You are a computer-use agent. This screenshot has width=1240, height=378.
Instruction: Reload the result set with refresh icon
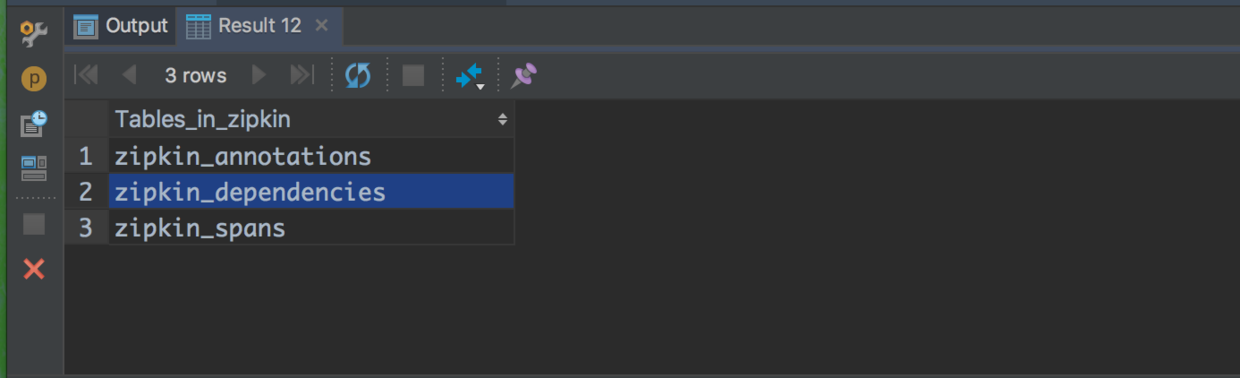coord(357,75)
